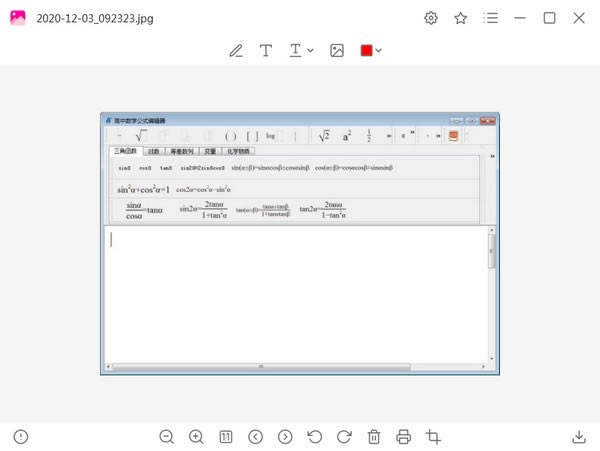The image size is (600, 451).
Task: View image at 1:1 actual size
Action: tap(226, 436)
